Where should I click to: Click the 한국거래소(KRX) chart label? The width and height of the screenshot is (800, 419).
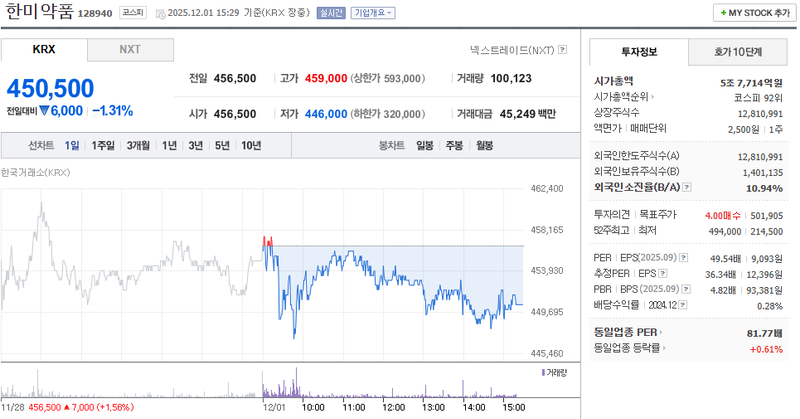pyautogui.click(x=35, y=172)
